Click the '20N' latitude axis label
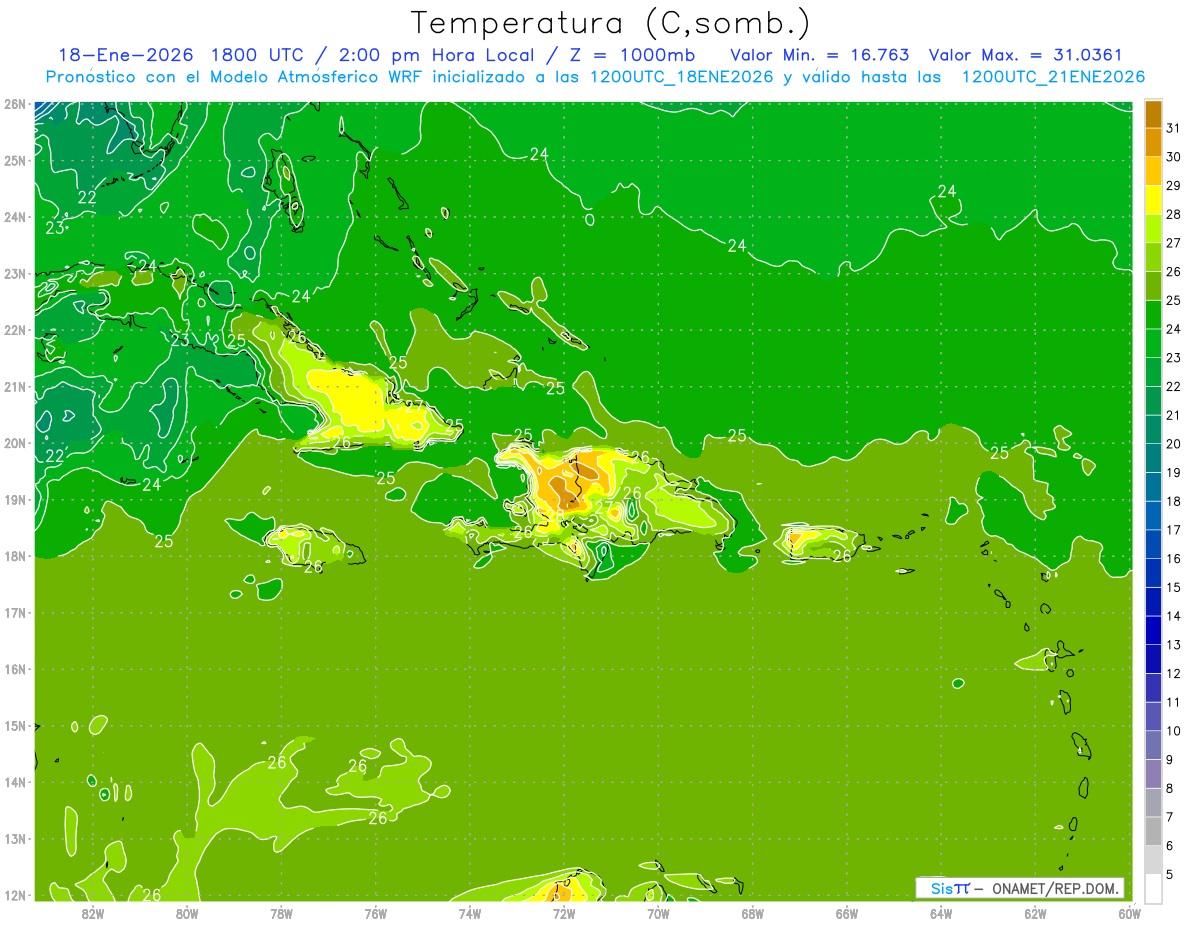Viewport: 1200px width, 927px height. click(15, 443)
